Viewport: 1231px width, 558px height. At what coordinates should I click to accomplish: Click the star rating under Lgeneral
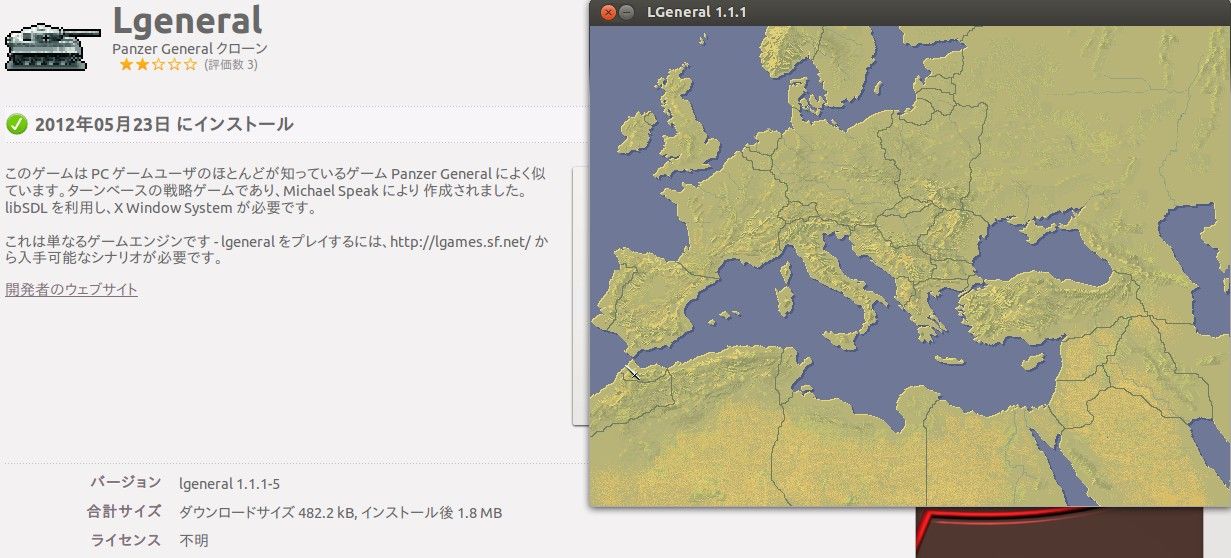pyautogui.click(x=158, y=65)
